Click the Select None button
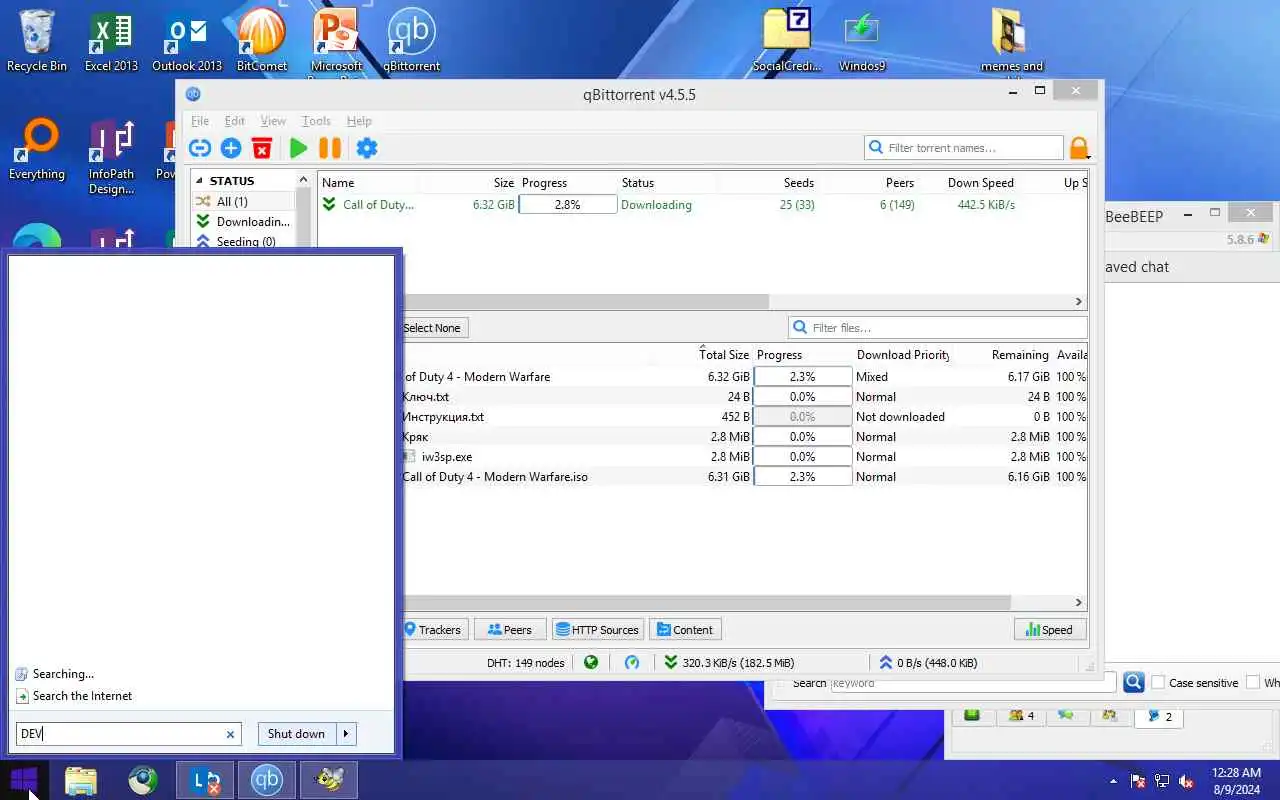1280x800 pixels. [x=432, y=327]
